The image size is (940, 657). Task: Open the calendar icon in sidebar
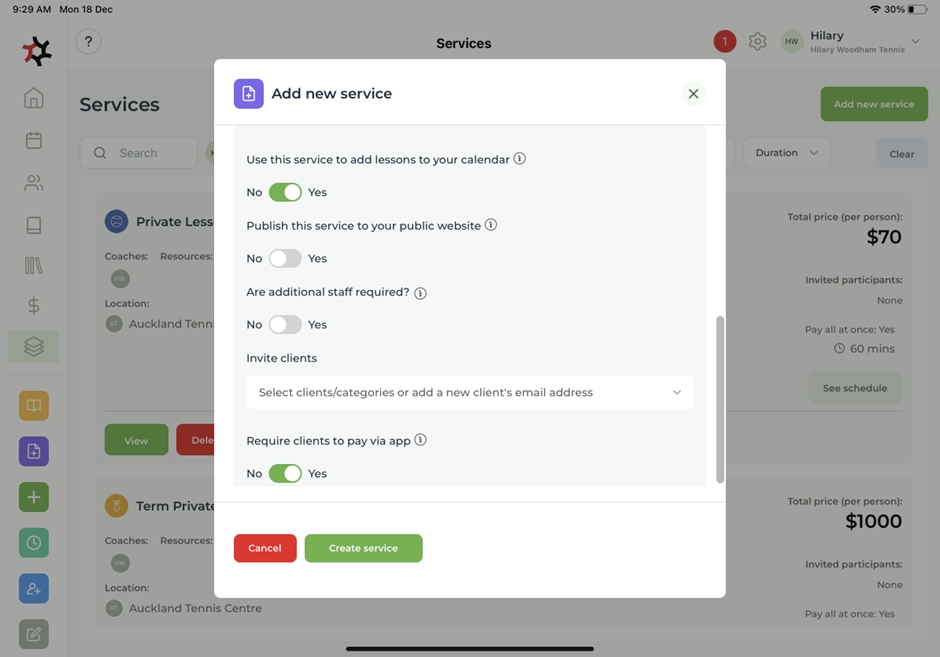(34, 140)
